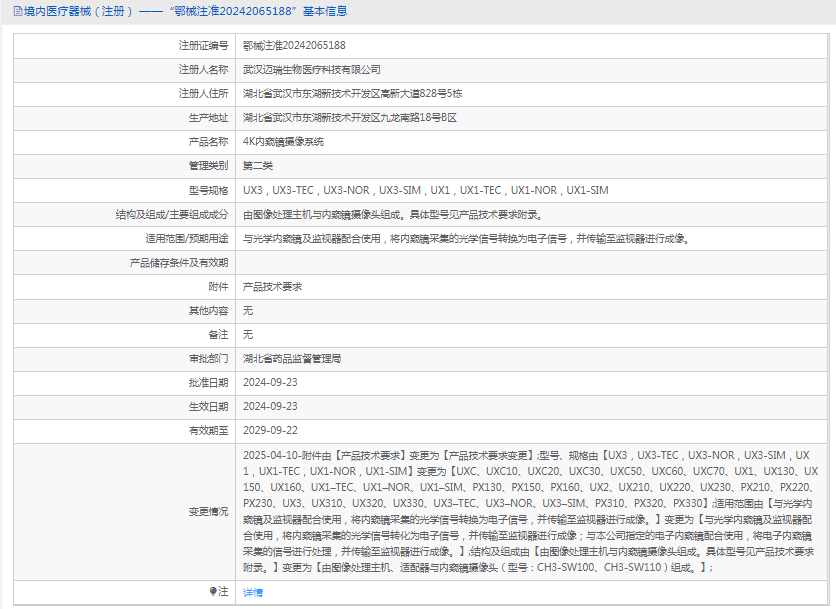Click intended use text 与光学内窥镜及监视器配合使用
The width and height of the screenshot is (836, 609).
pyautogui.click(x=467, y=238)
